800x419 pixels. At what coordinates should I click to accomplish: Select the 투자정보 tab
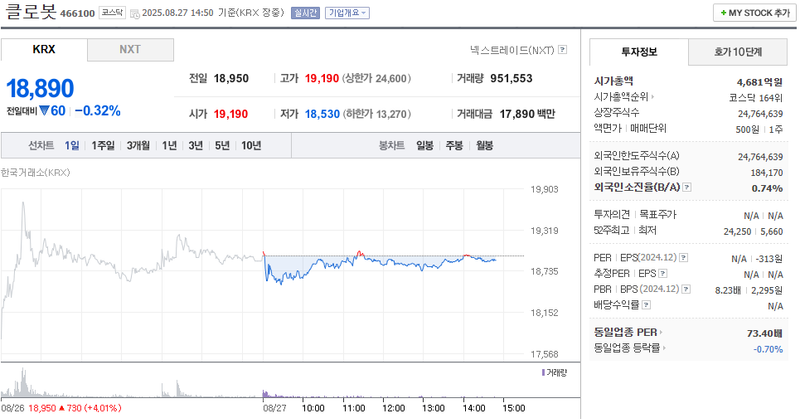tap(639, 52)
